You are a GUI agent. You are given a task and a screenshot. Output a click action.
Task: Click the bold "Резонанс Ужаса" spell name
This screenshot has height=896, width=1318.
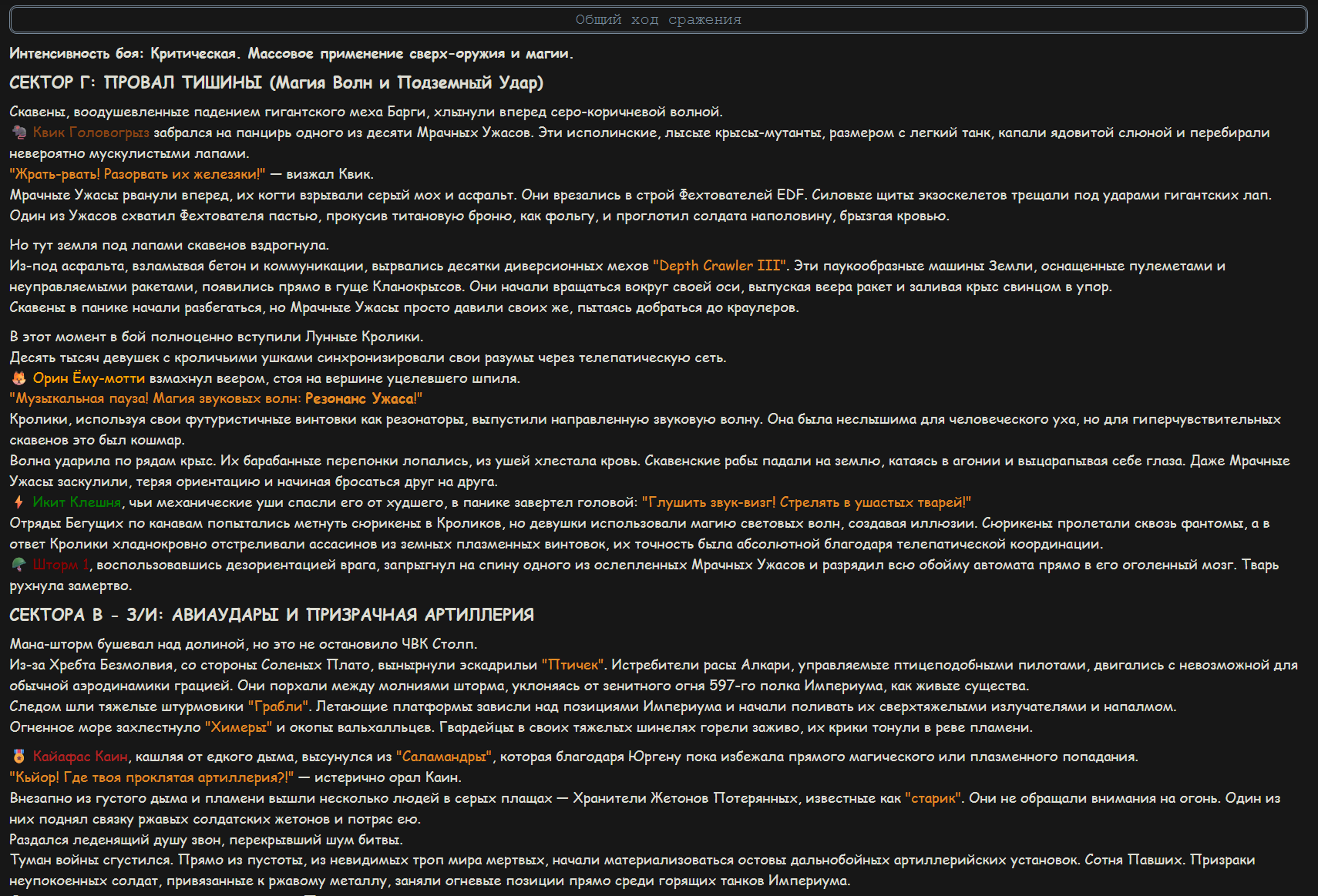pyautogui.click(x=360, y=398)
